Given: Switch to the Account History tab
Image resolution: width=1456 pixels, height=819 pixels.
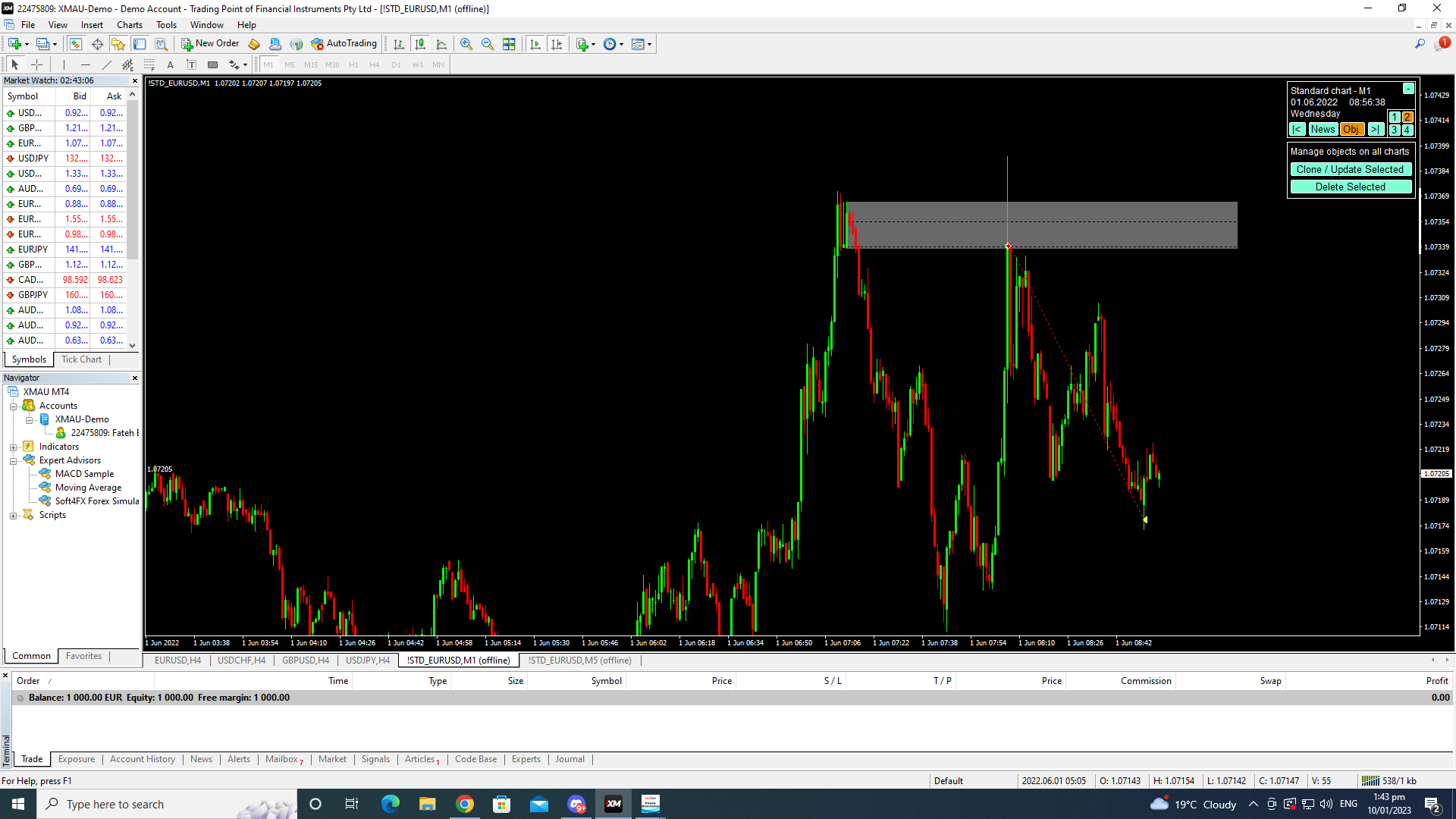Looking at the screenshot, I should coord(142,759).
